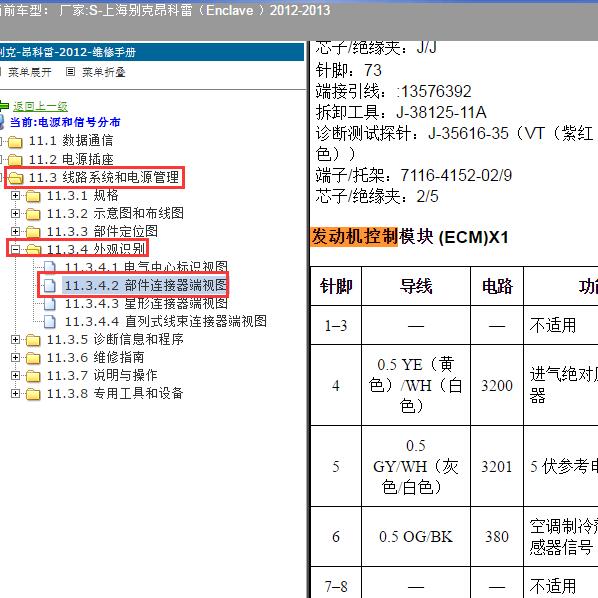Click the 11.3.5 诊断信息和程序 folder icon
Viewport: 598px width, 598px height.
(33, 340)
